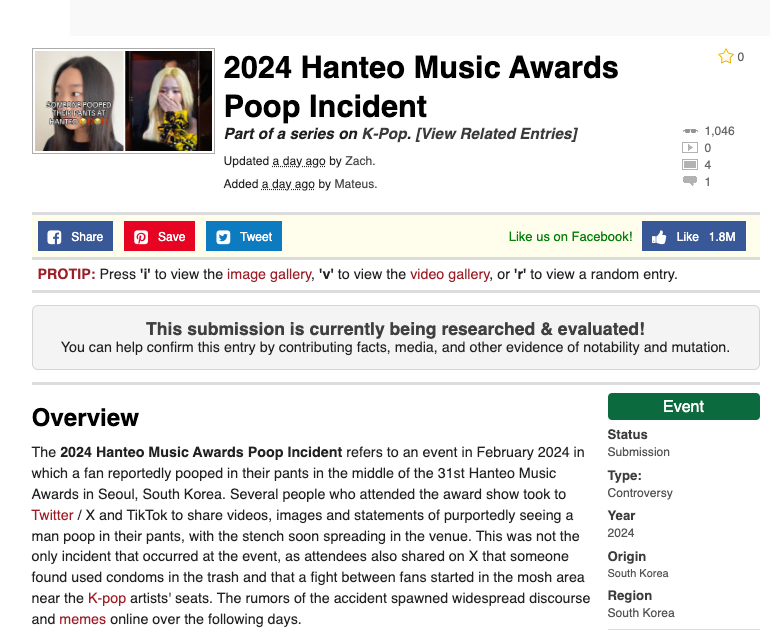The image size is (770, 642).
Task: Click the Pinterest logo on Save button
Action: [141, 237]
